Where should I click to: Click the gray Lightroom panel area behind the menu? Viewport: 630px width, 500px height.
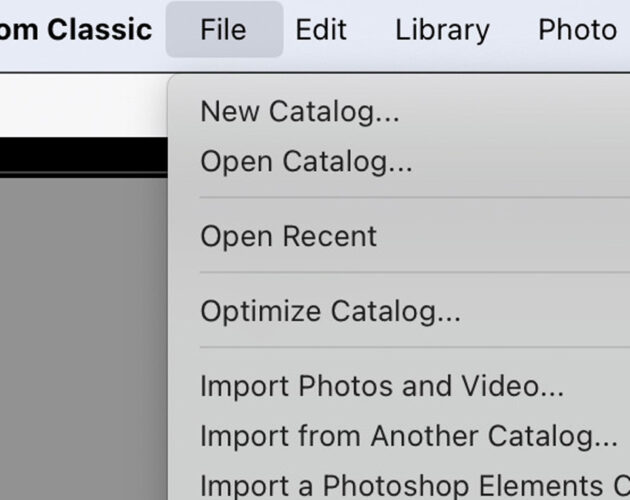coord(84,339)
